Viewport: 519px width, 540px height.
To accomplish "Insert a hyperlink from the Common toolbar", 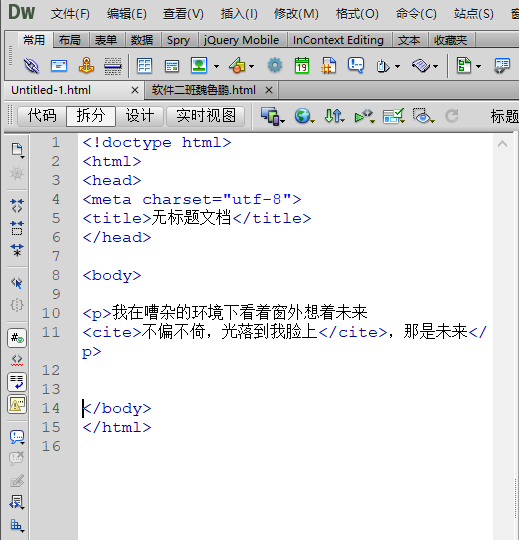I will coord(31,65).
